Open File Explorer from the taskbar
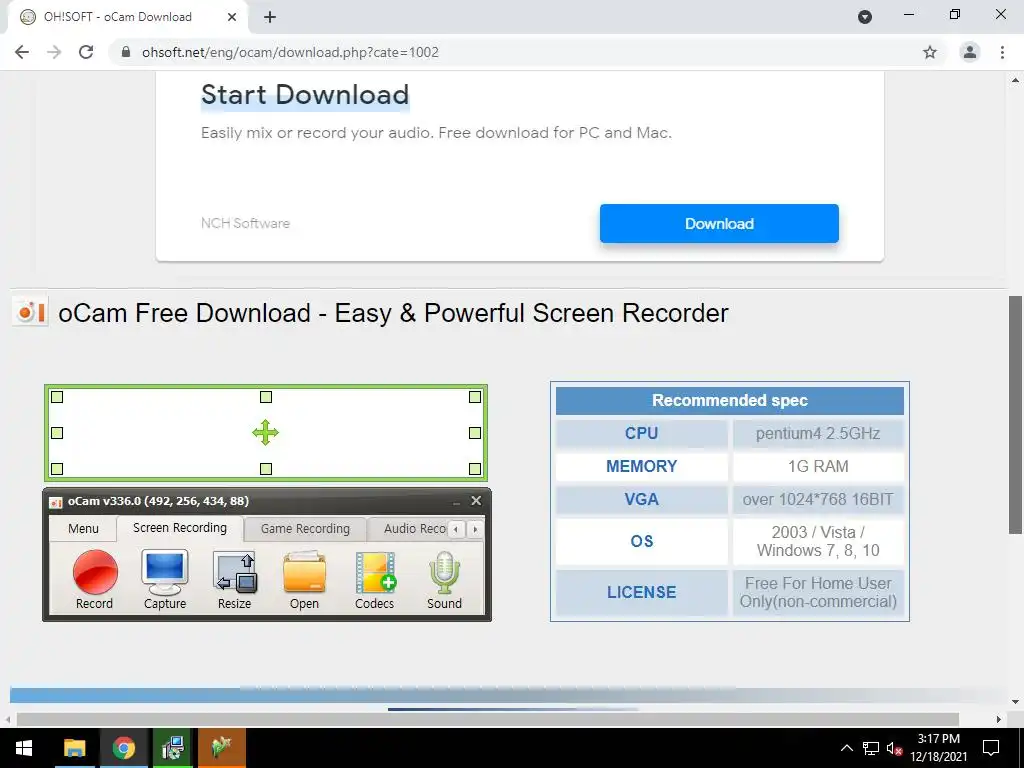 [x=74, y=748]
